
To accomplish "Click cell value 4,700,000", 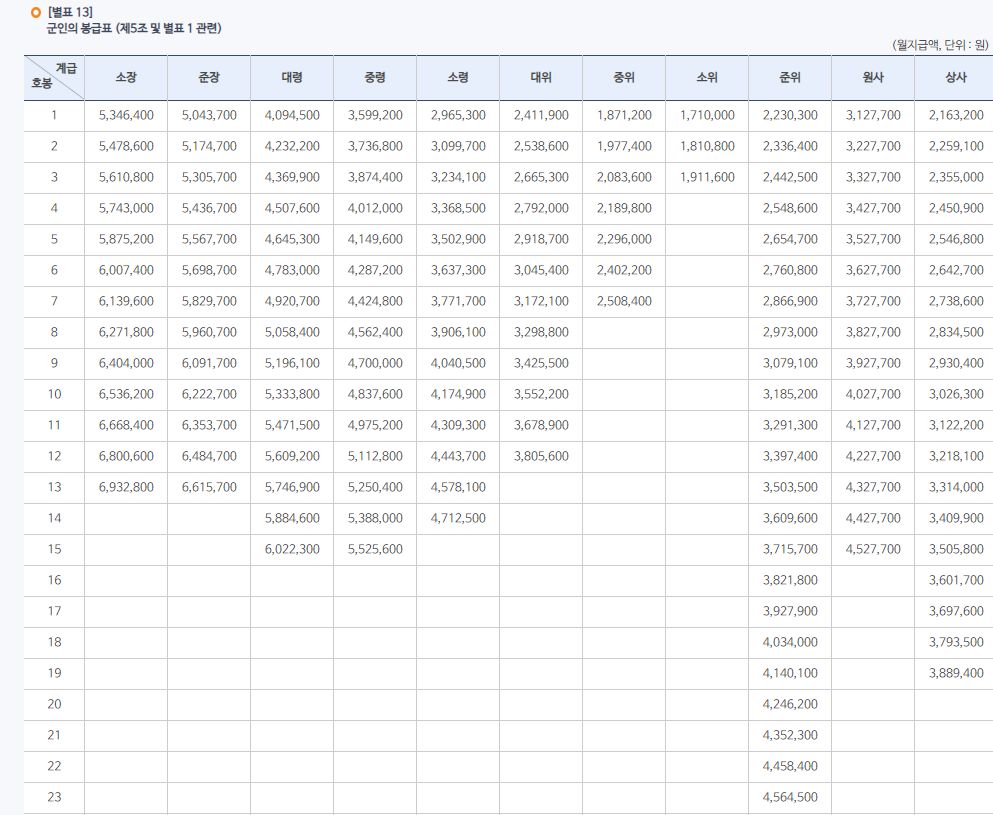I will coord(375,363).
